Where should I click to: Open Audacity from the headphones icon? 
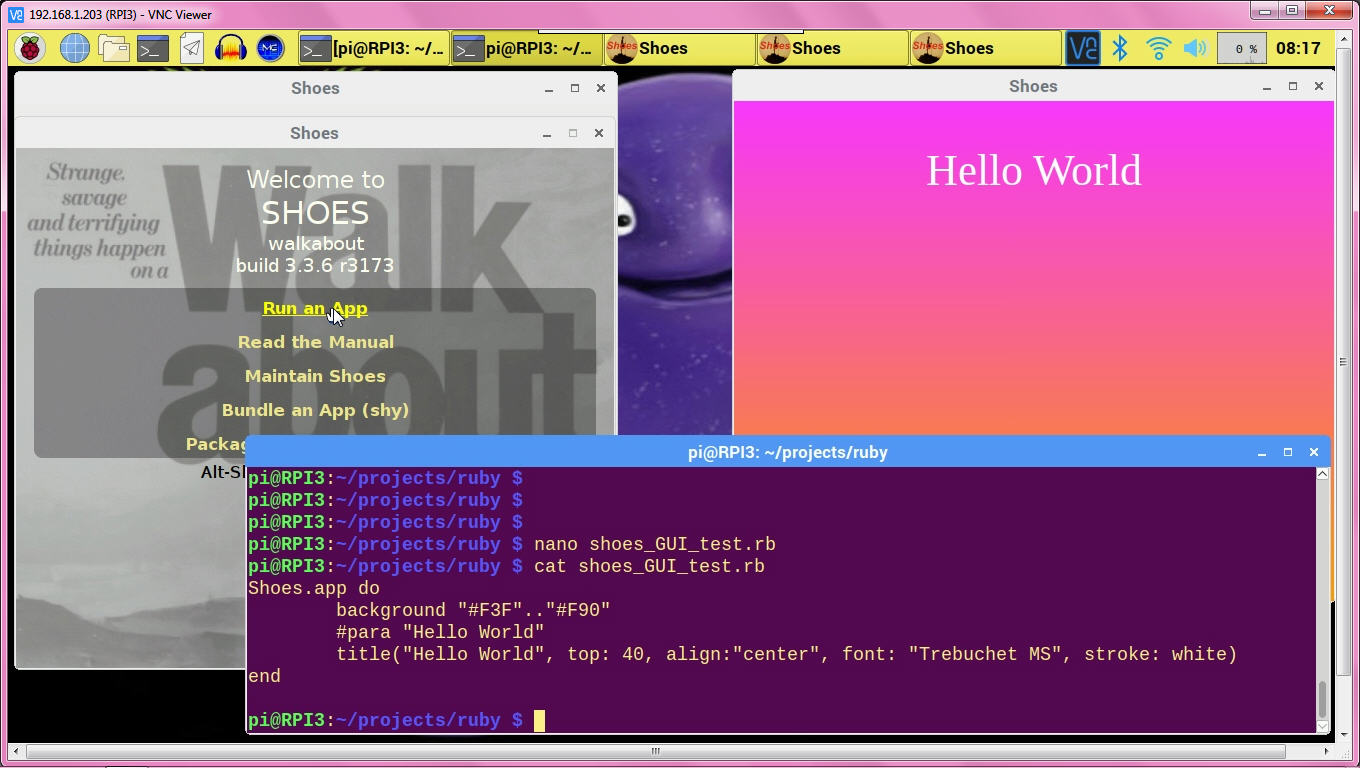point(231,48)
